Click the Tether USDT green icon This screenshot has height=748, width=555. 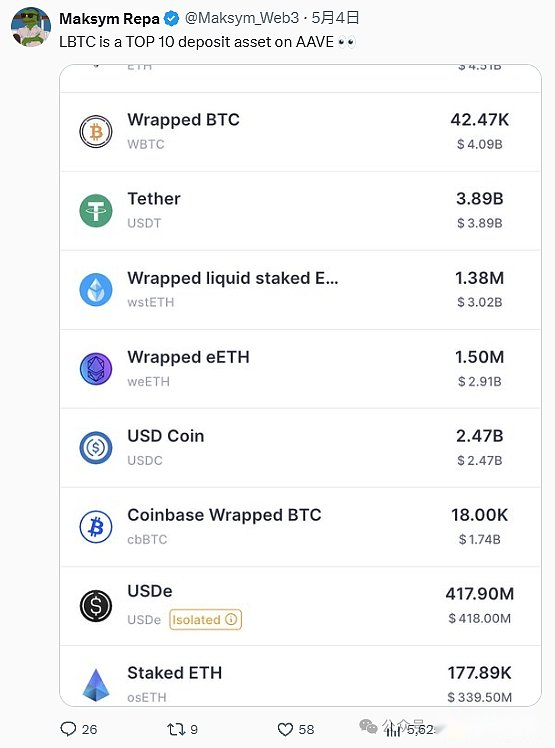[95, 211]
